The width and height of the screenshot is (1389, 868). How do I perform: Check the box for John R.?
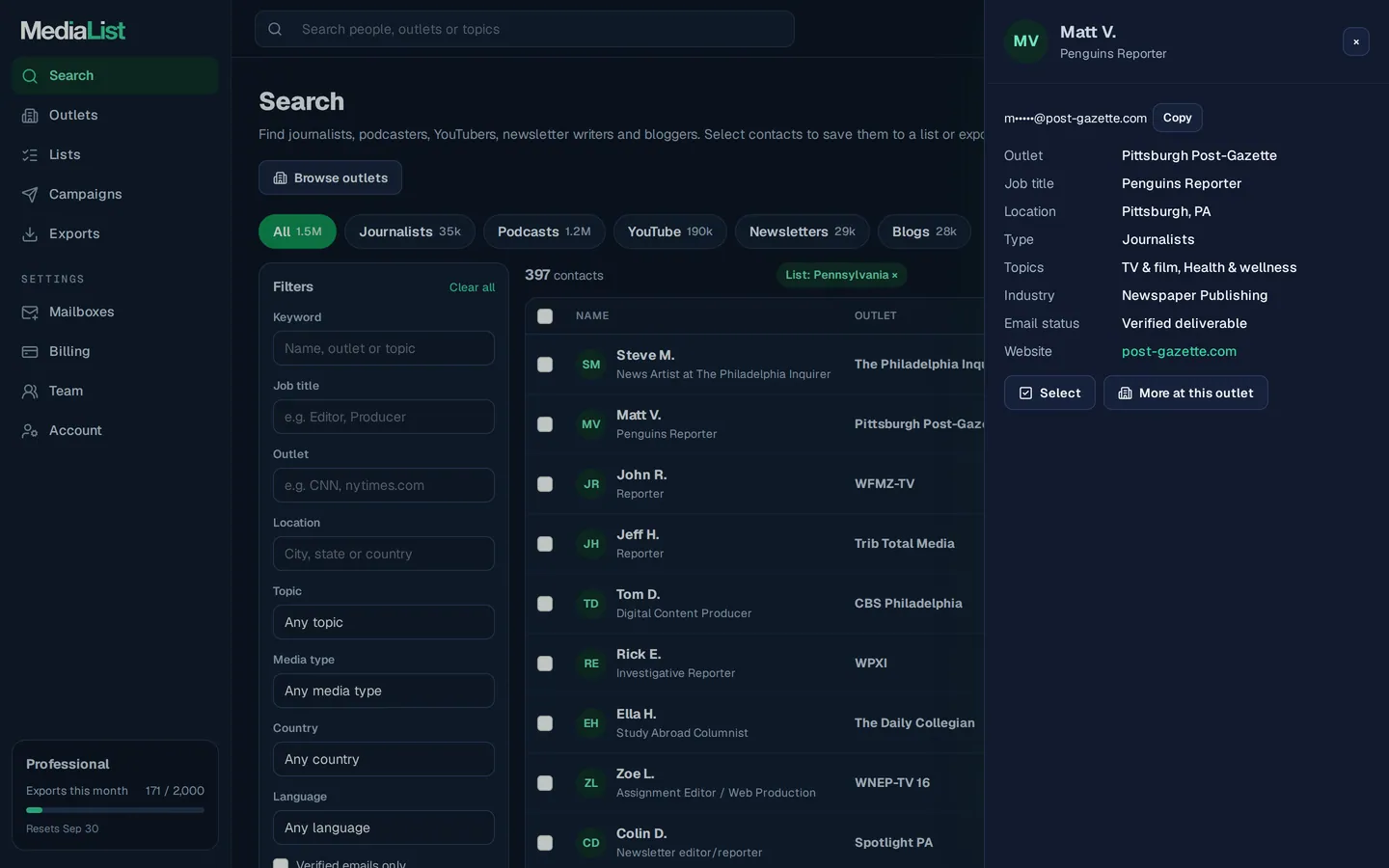point(545,484)
